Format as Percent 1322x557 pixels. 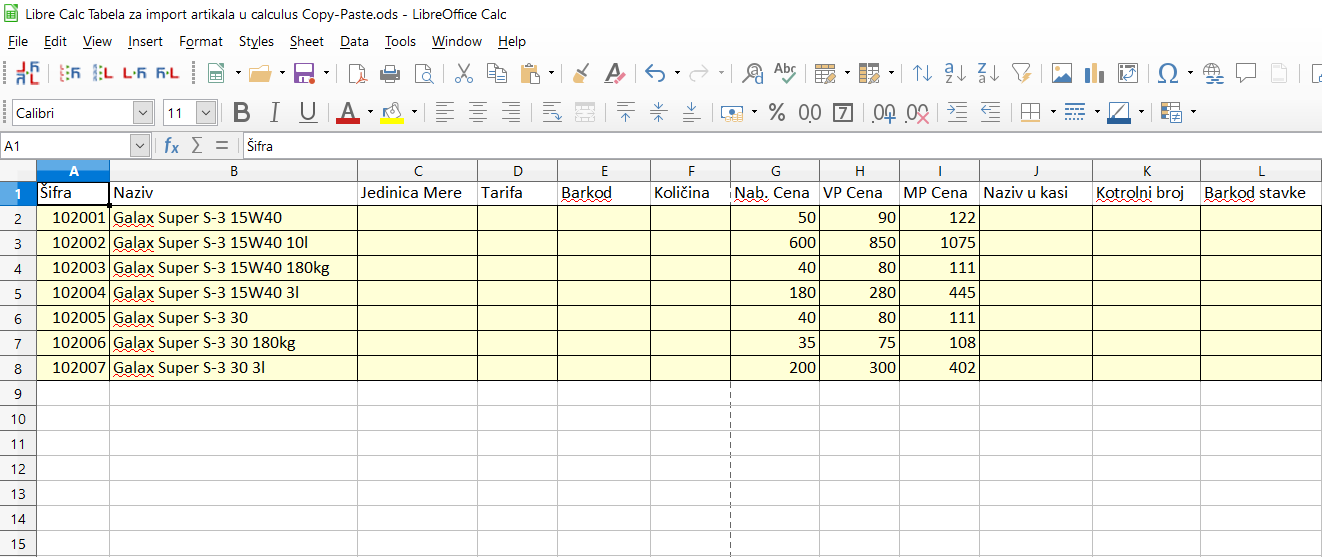(777, 112)
